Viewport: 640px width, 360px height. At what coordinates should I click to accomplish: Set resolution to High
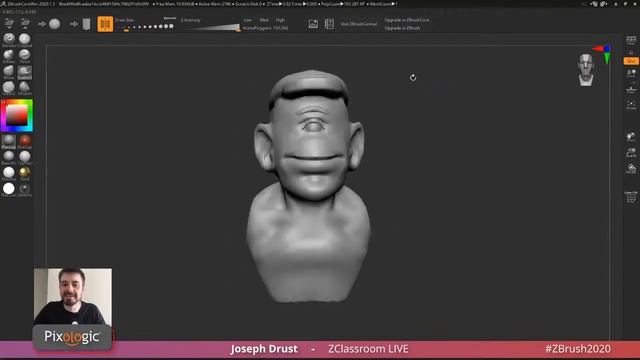pyautogui.click(x=280, y=20)
